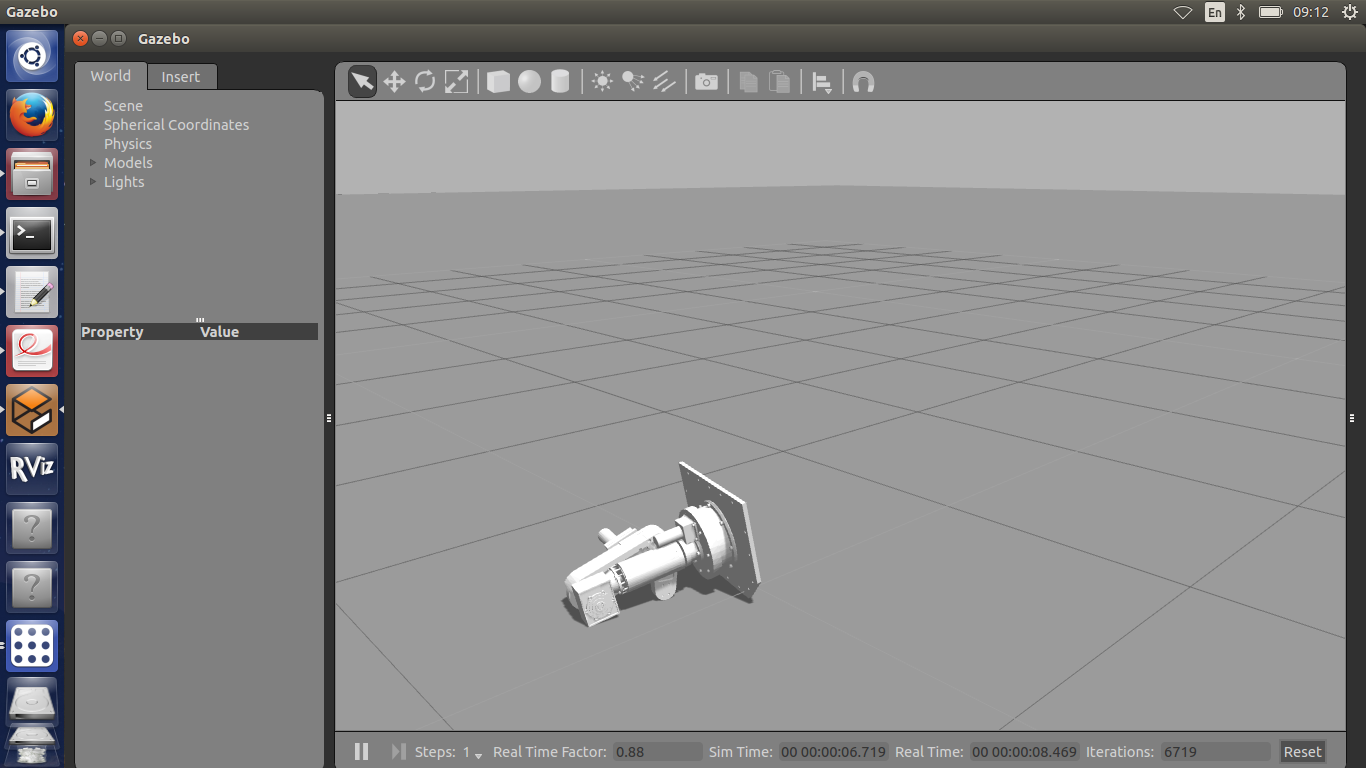
Task: Open the Bluetooth indicator menu
Action: click(1241, 12)
